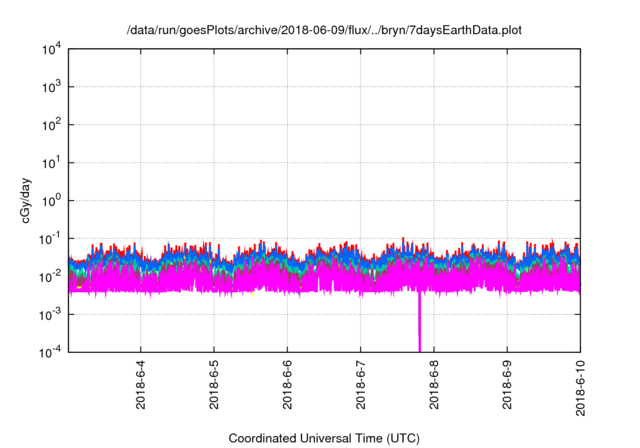Click the 2018-6-8 date tick label

tap(434, 385)
